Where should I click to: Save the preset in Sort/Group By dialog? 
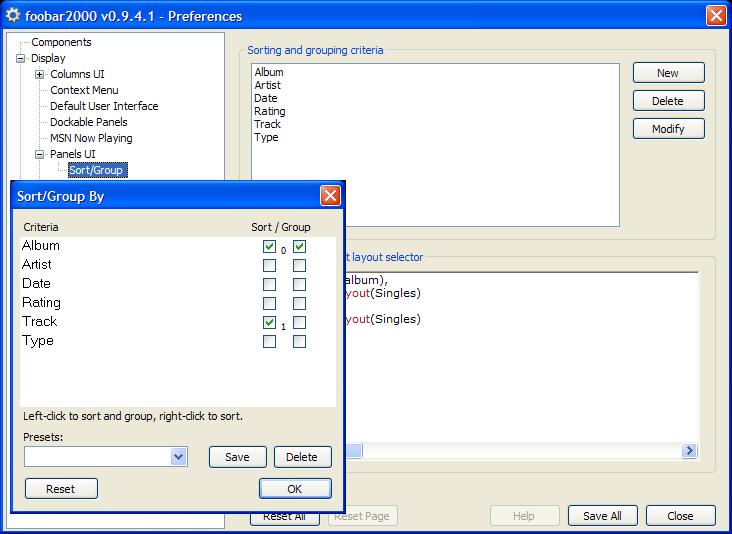pyautogui.click(x=238, y=457)
